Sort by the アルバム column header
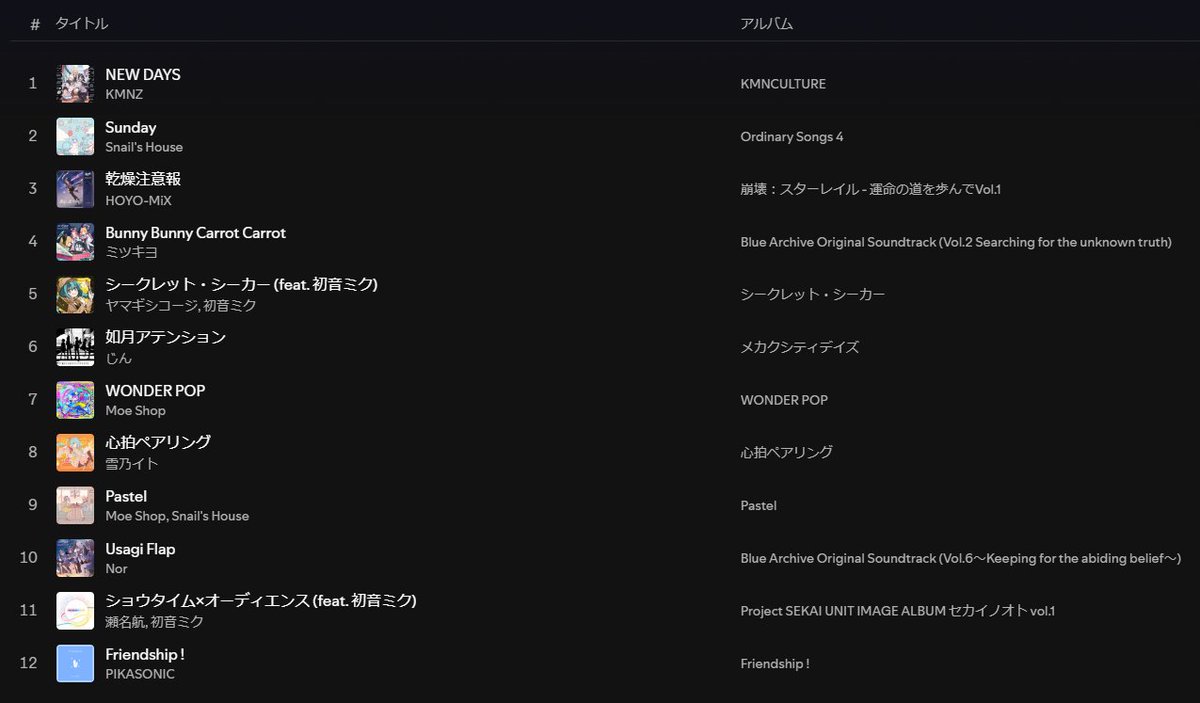1200x703 pixels. click(x=766, y=23)
